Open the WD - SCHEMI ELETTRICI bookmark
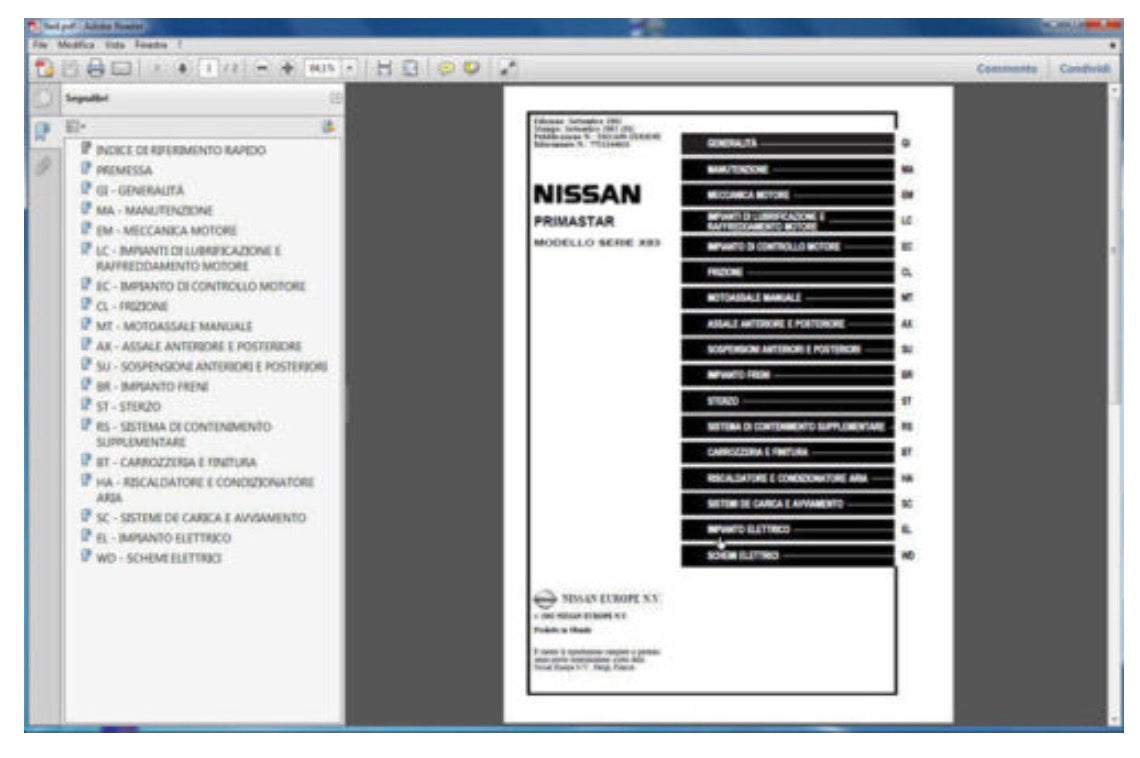This screenshot has width=1140, height=758. coord(159,558)
